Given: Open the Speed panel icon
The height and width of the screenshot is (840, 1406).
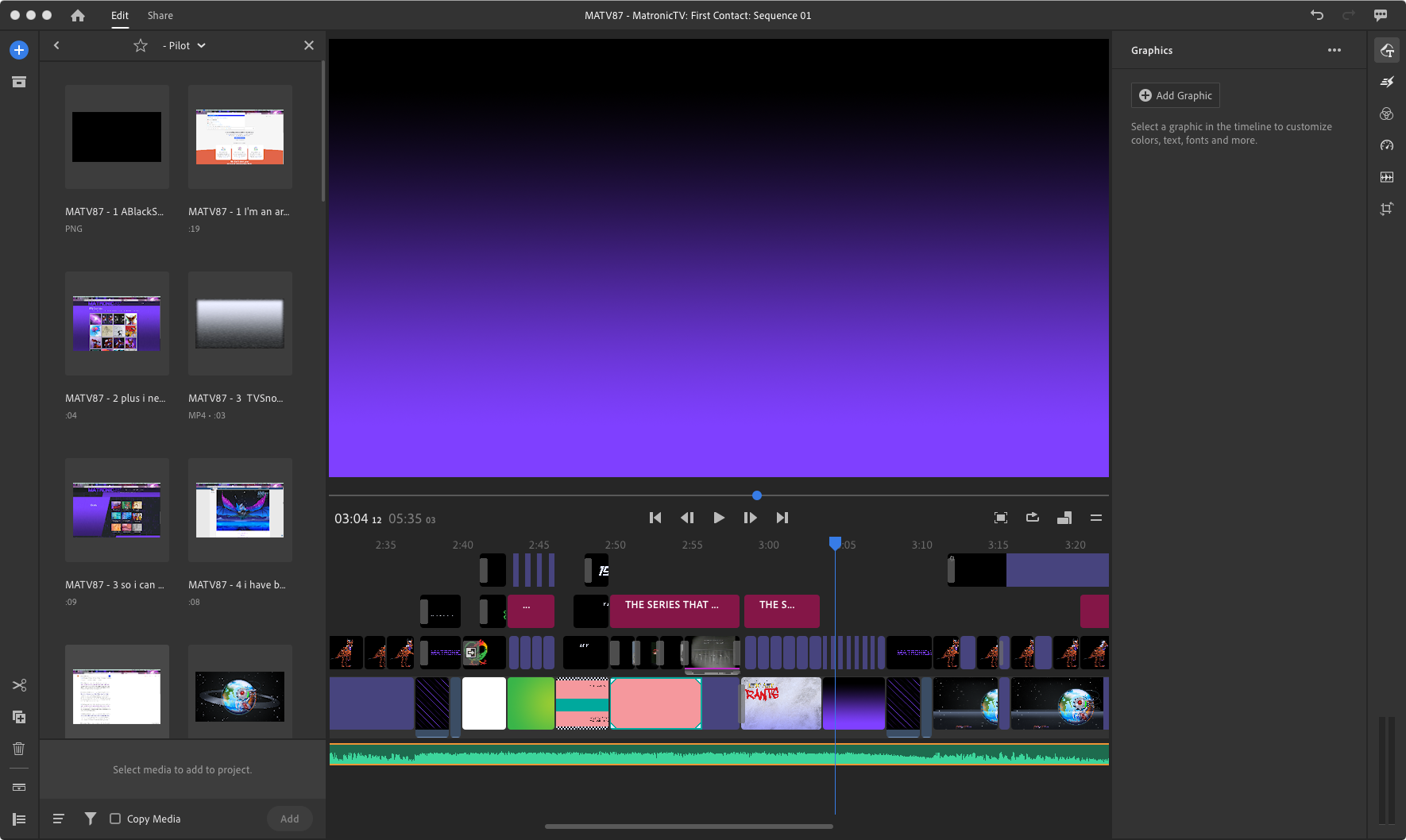Looking at the screenshot, I should click(x=1387, y=145).
